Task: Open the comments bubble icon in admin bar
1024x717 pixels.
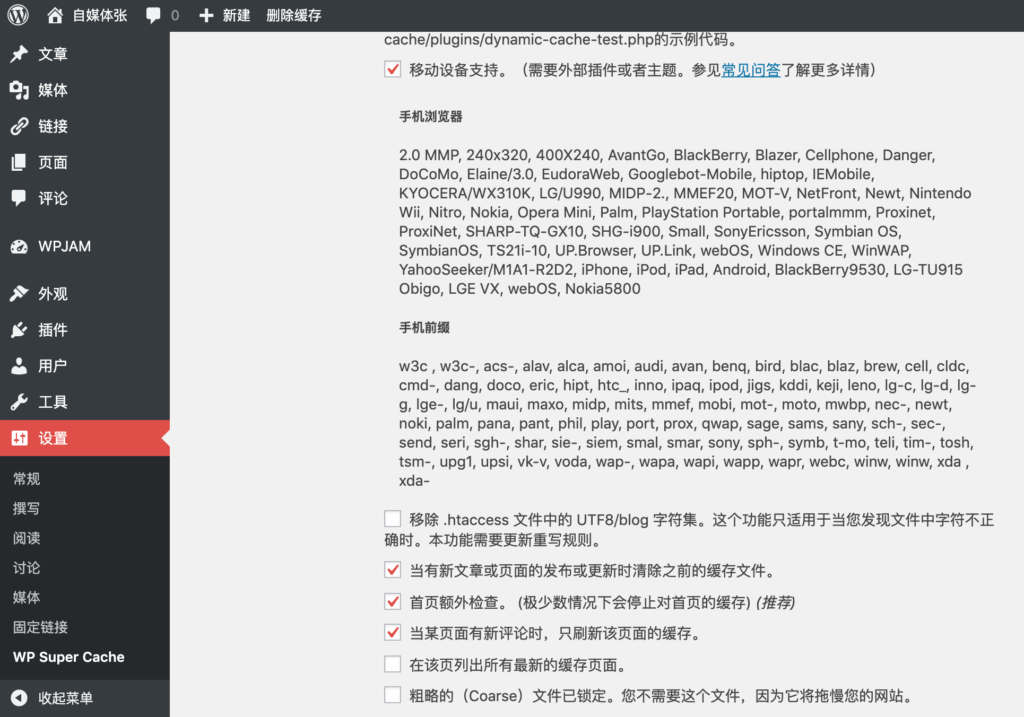Action: click(x=153, y=16)
